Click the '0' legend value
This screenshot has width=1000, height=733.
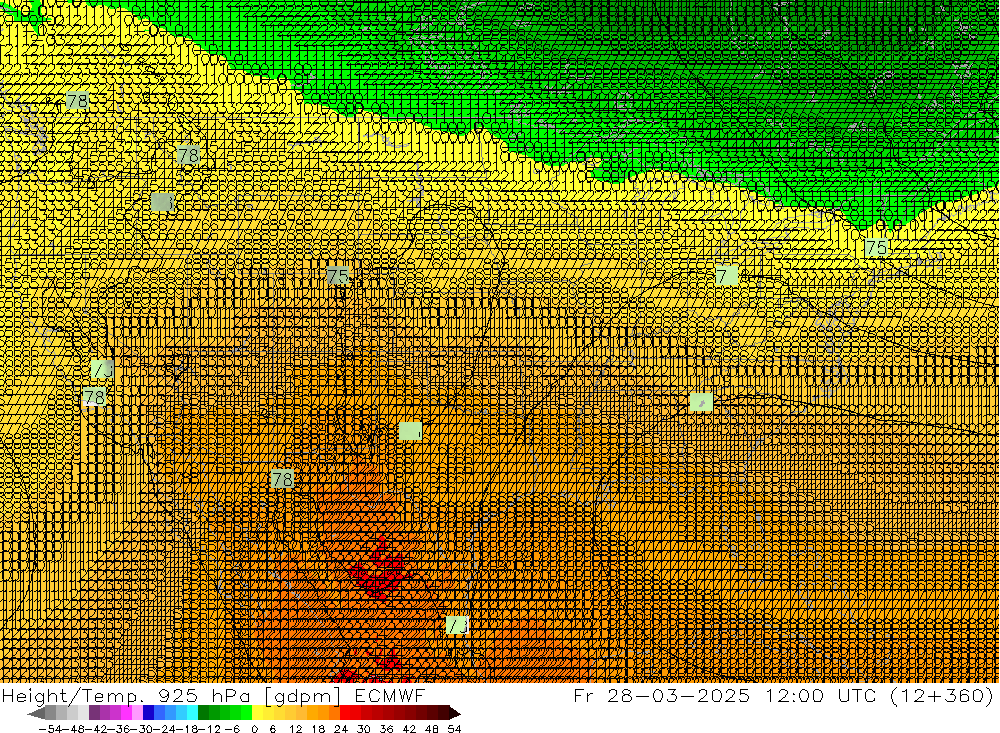[x=254, y=729]
